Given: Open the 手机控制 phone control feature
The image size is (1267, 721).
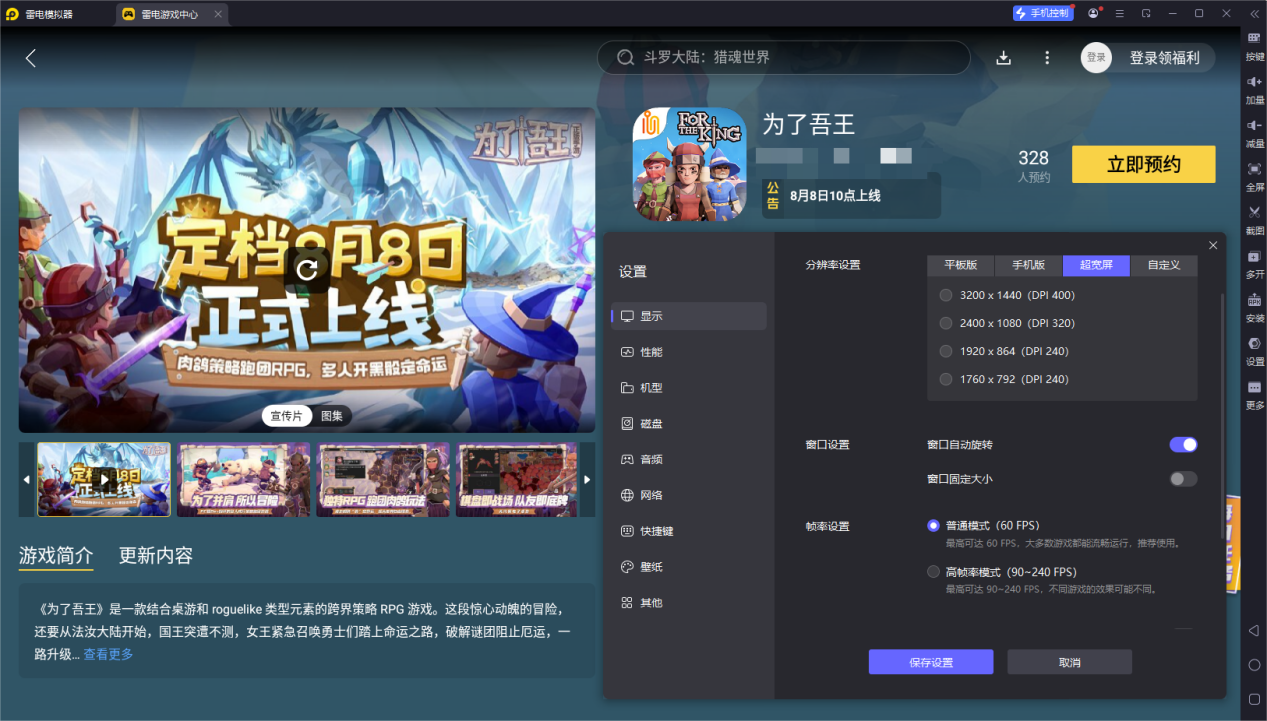Looking at the screenshot, I should (1041, 12).
